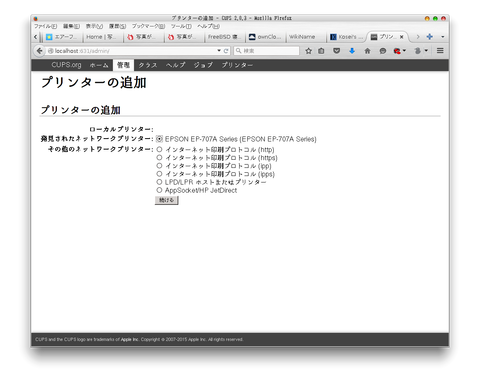Image resolution: width=480 pixels, height=382 pixels.
Task: Select the EPSON EP-707A Series radio button
Action: point(159,139)
